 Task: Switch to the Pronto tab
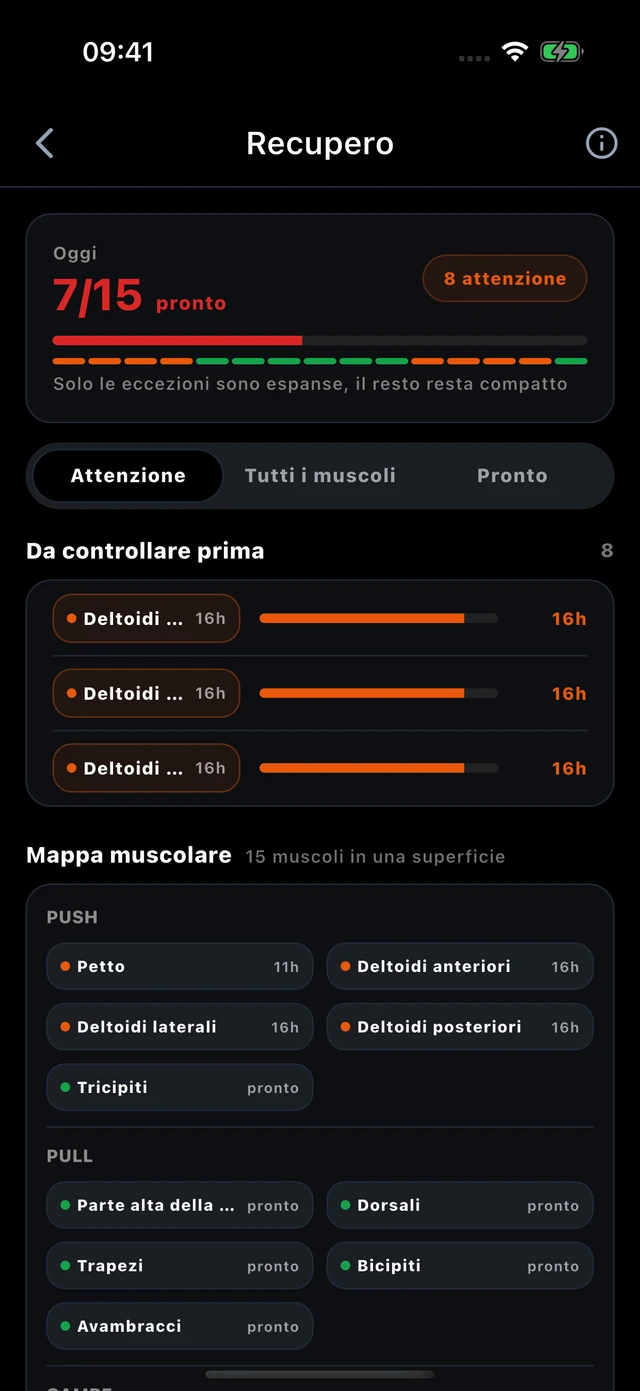click(512, 476)
